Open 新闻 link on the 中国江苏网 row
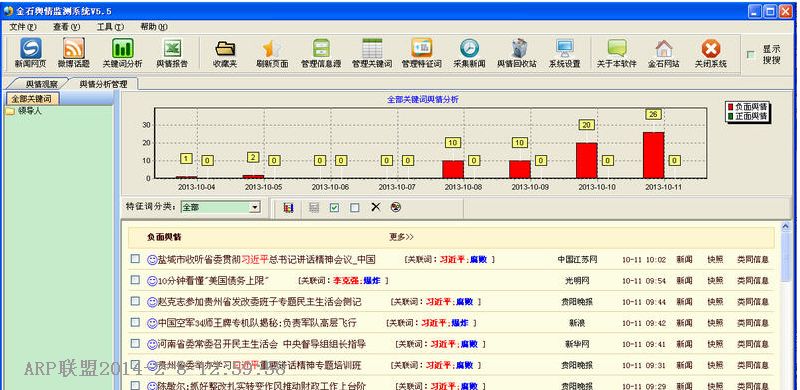The image size is (800, 390). tap(684, 260)
